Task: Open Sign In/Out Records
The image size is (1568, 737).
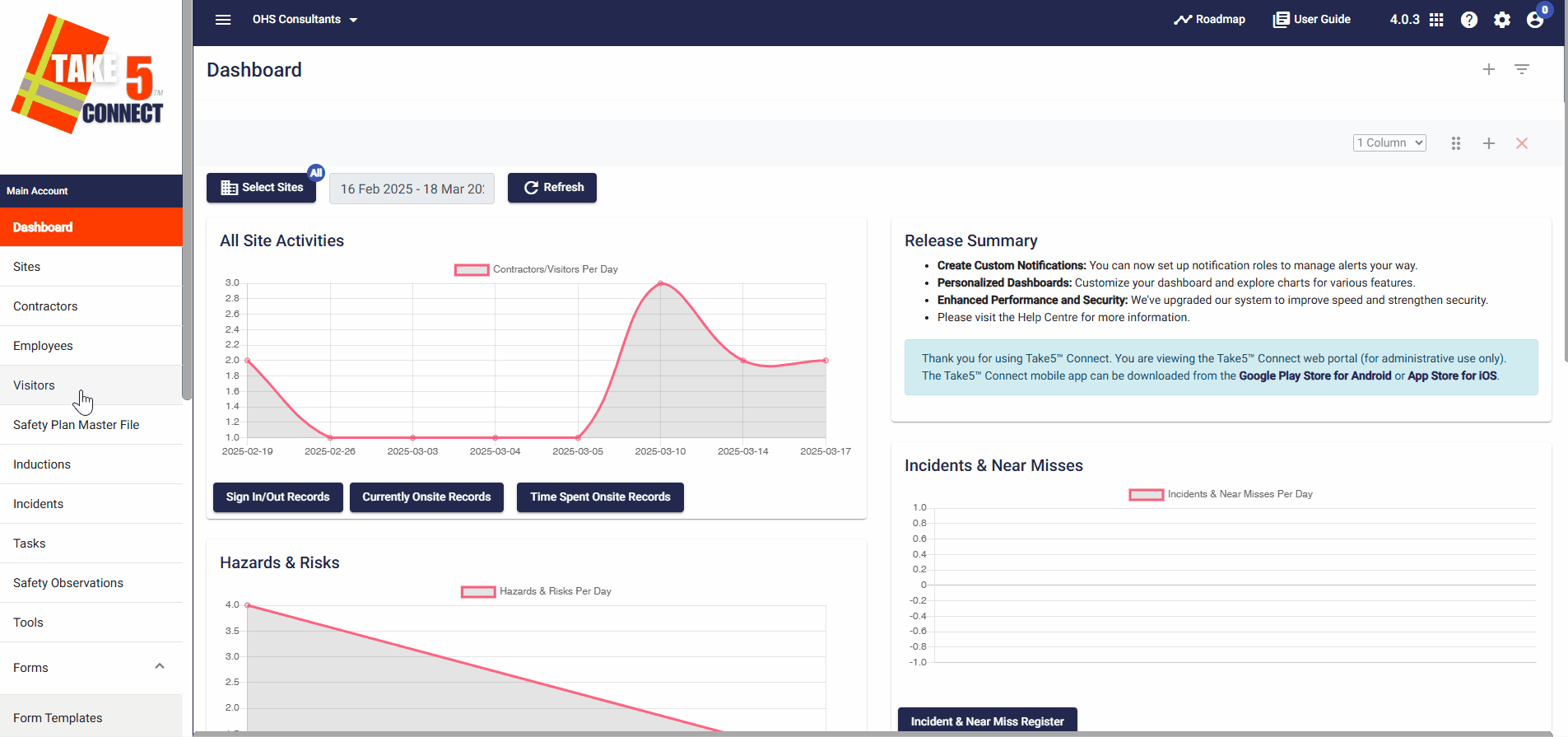Action: 278,497
